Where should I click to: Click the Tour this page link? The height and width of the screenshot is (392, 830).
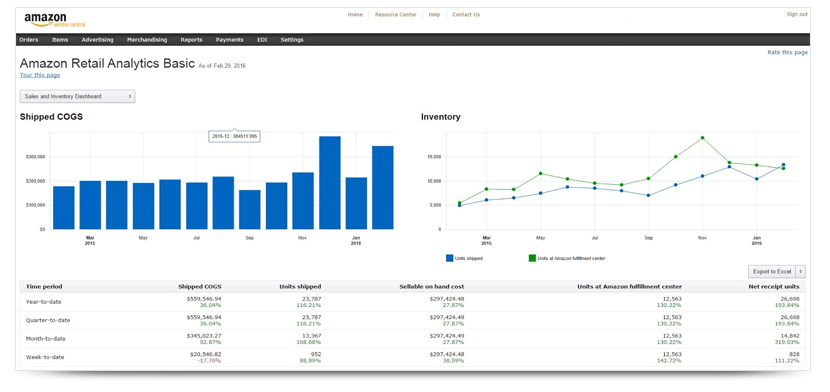[x=40, y=75]
